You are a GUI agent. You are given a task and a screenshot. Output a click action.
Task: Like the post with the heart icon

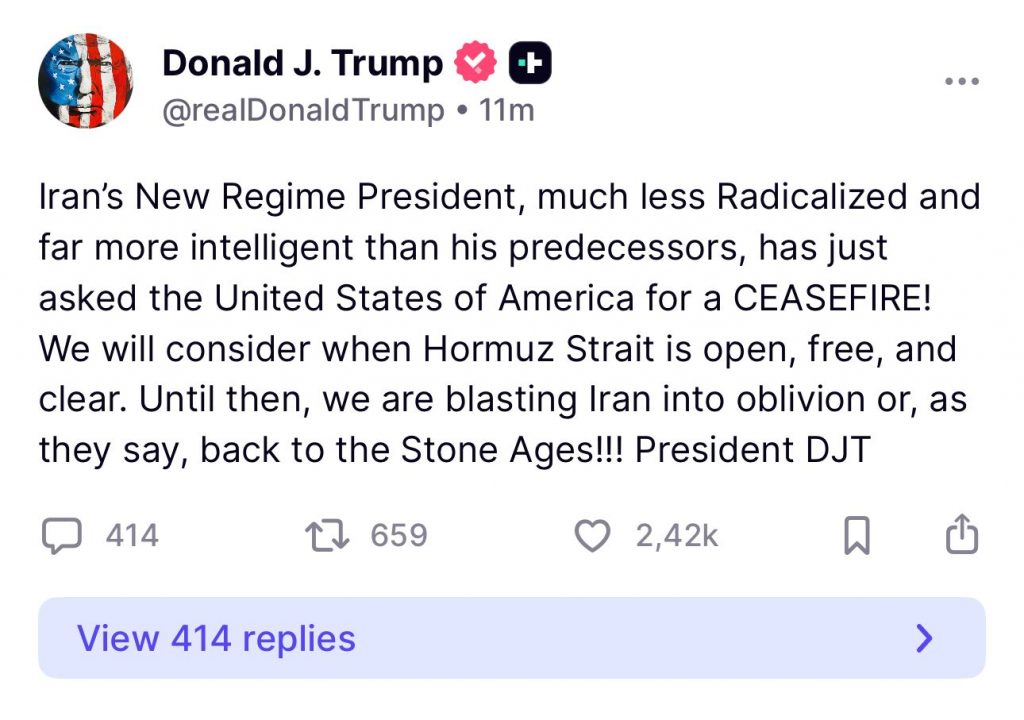tap(593, 536)
